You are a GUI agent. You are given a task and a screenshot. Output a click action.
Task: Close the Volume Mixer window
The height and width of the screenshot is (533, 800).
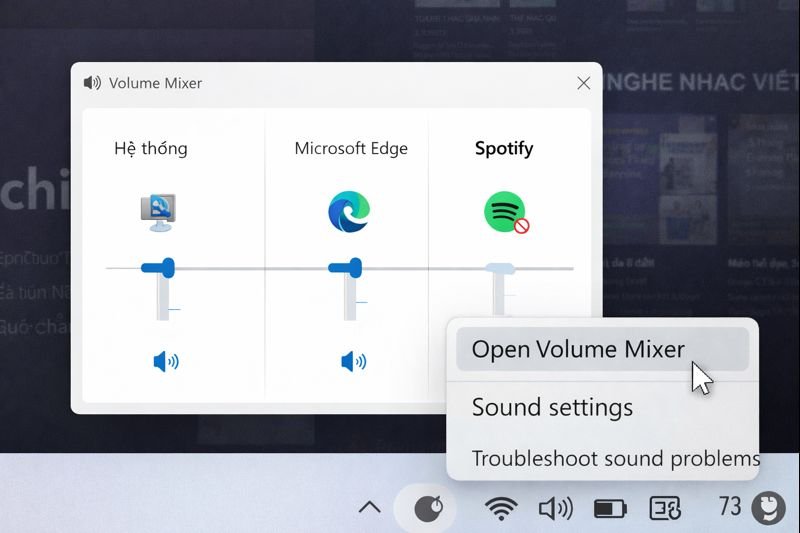pos(583,84)
